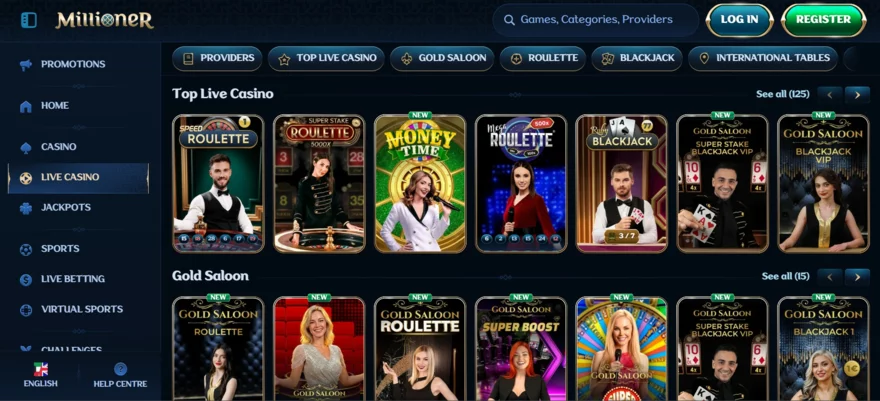The width and height of the screenshot is (880, 401).
Task: Select the Blackjack category tab
Action: [637, 58]
